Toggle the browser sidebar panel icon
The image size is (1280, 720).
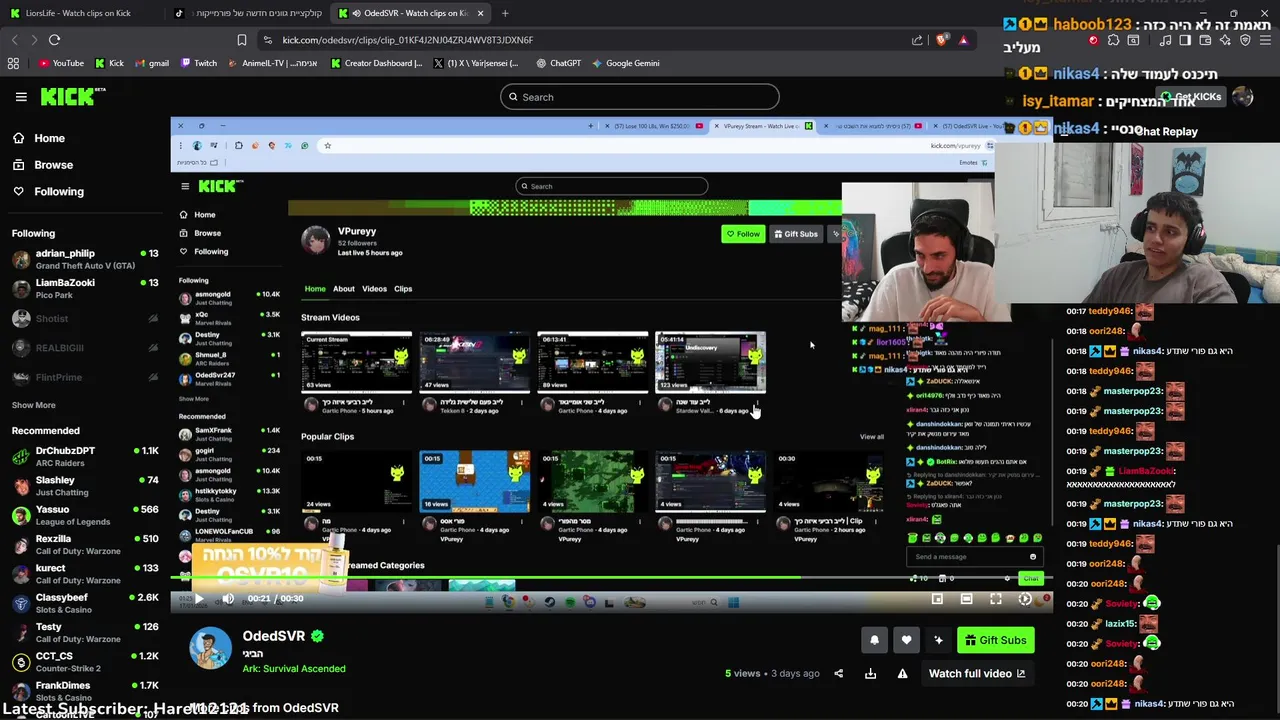(1185, 40)
